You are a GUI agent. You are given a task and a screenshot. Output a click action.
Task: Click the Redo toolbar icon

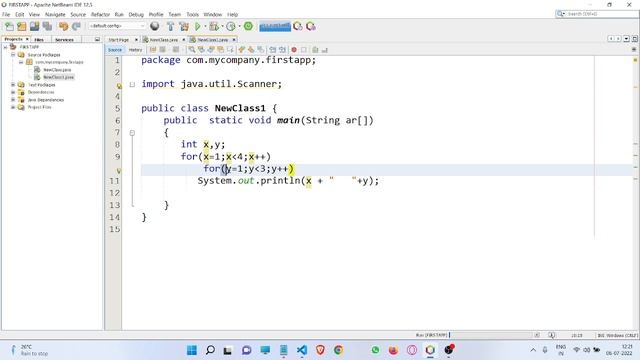(x=76, y=27)
